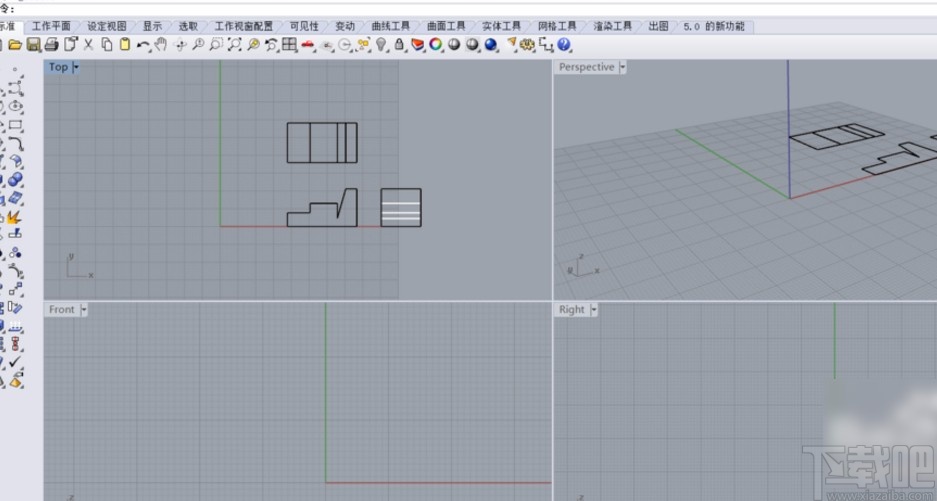Paste from clipboard icon
The width and height of the screenshot is (937, 501).
pyautogui.click(x=125, y=44)
